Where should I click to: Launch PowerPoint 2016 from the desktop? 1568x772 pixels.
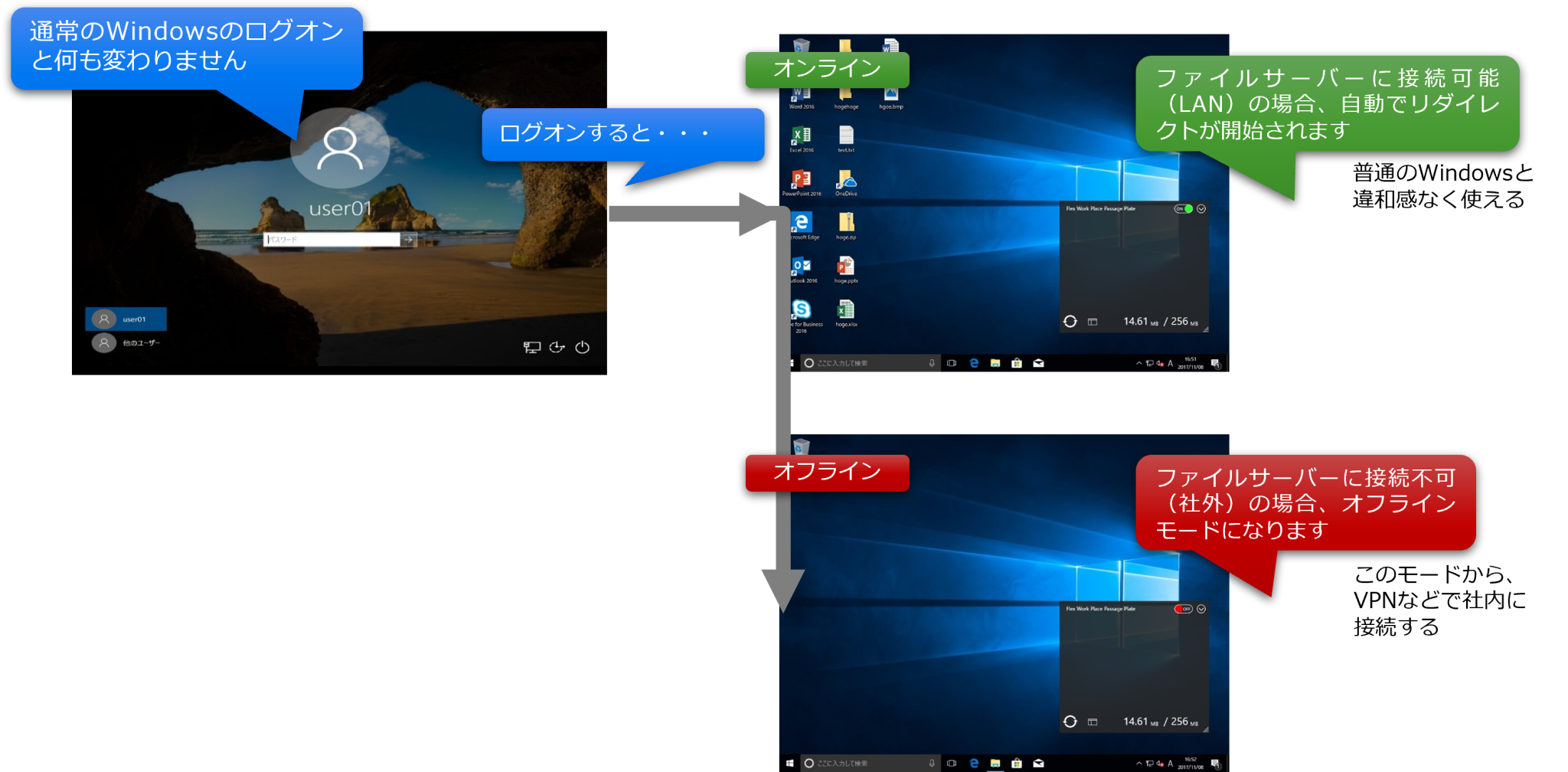point(799,179)
